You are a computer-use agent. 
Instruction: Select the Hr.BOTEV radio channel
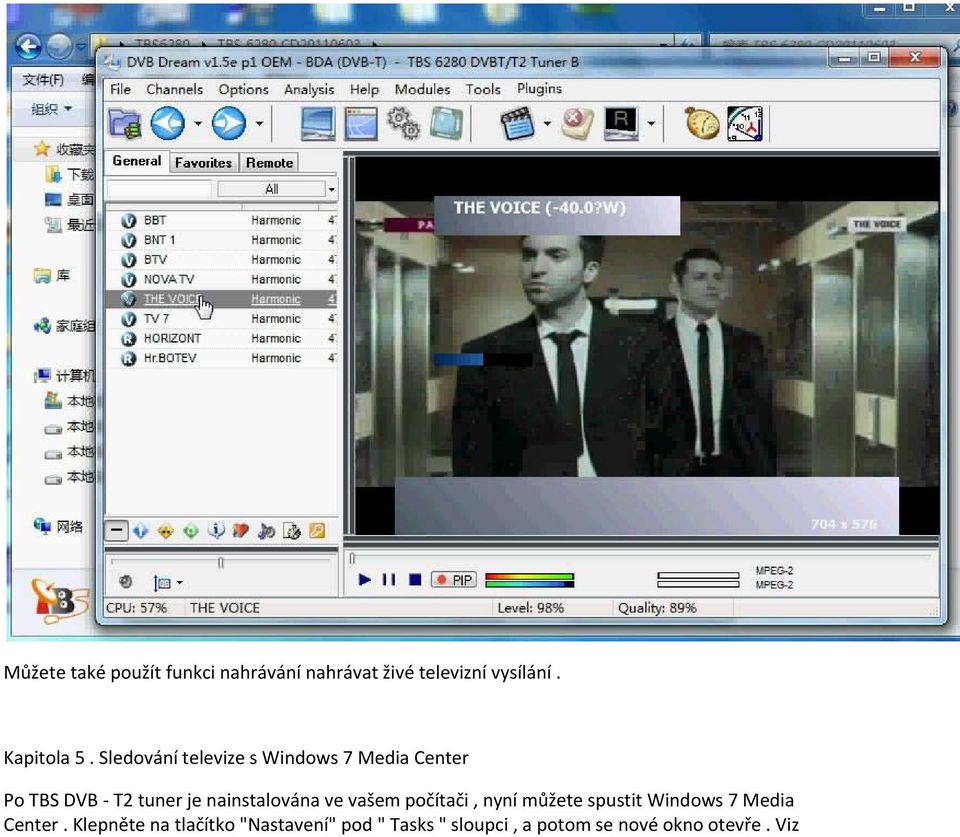pyautogui.click(x=222, y=358)
